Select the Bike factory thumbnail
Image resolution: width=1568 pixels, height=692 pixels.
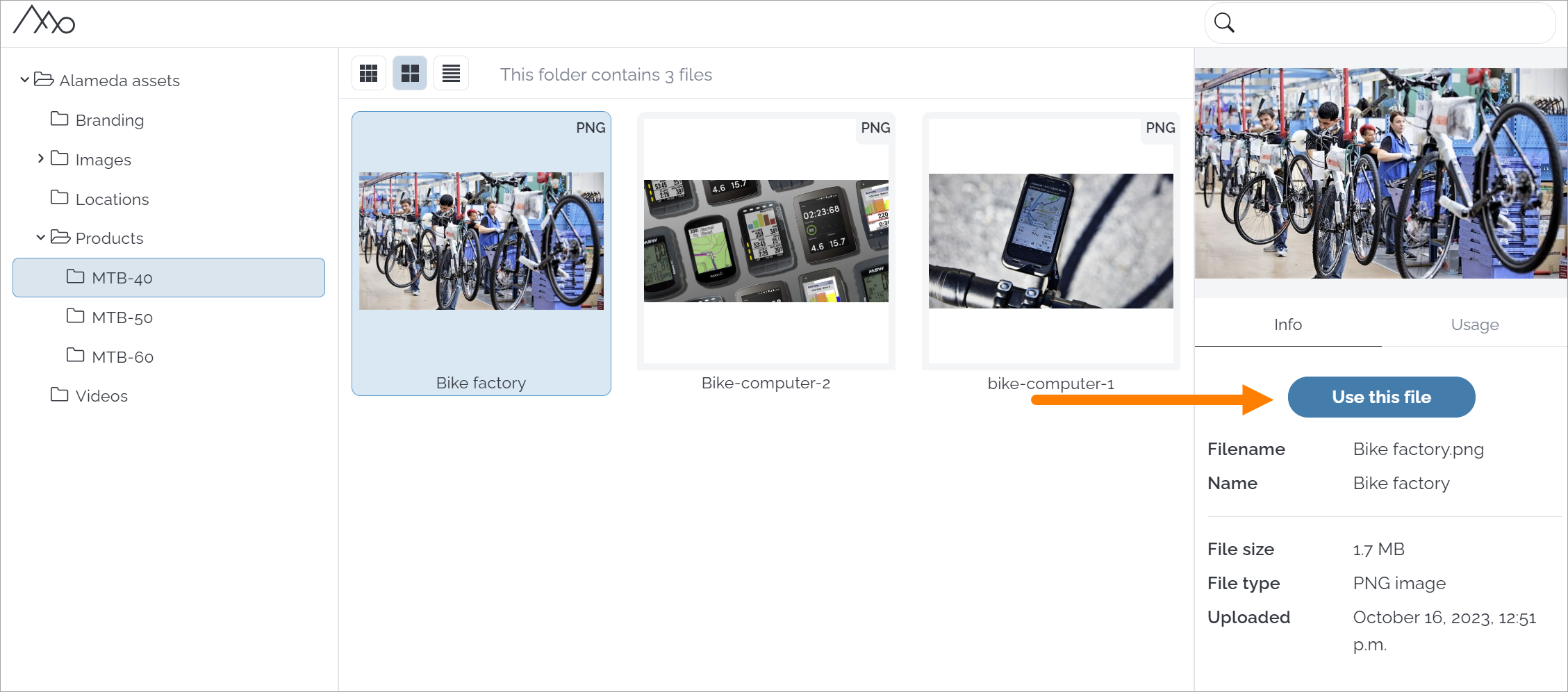[481, 241]
